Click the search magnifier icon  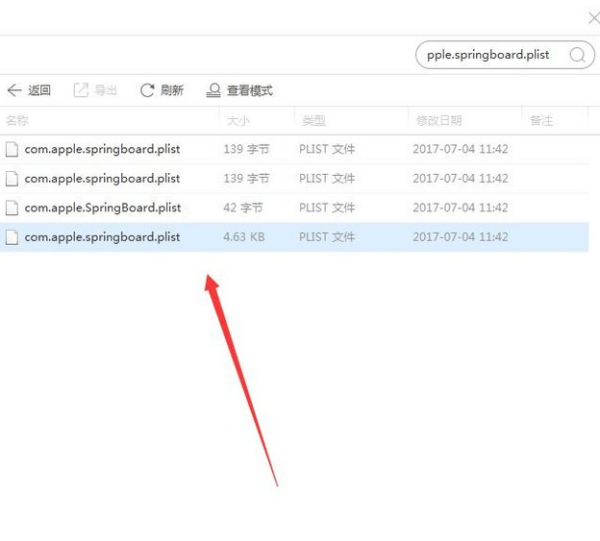click(577, 55)
